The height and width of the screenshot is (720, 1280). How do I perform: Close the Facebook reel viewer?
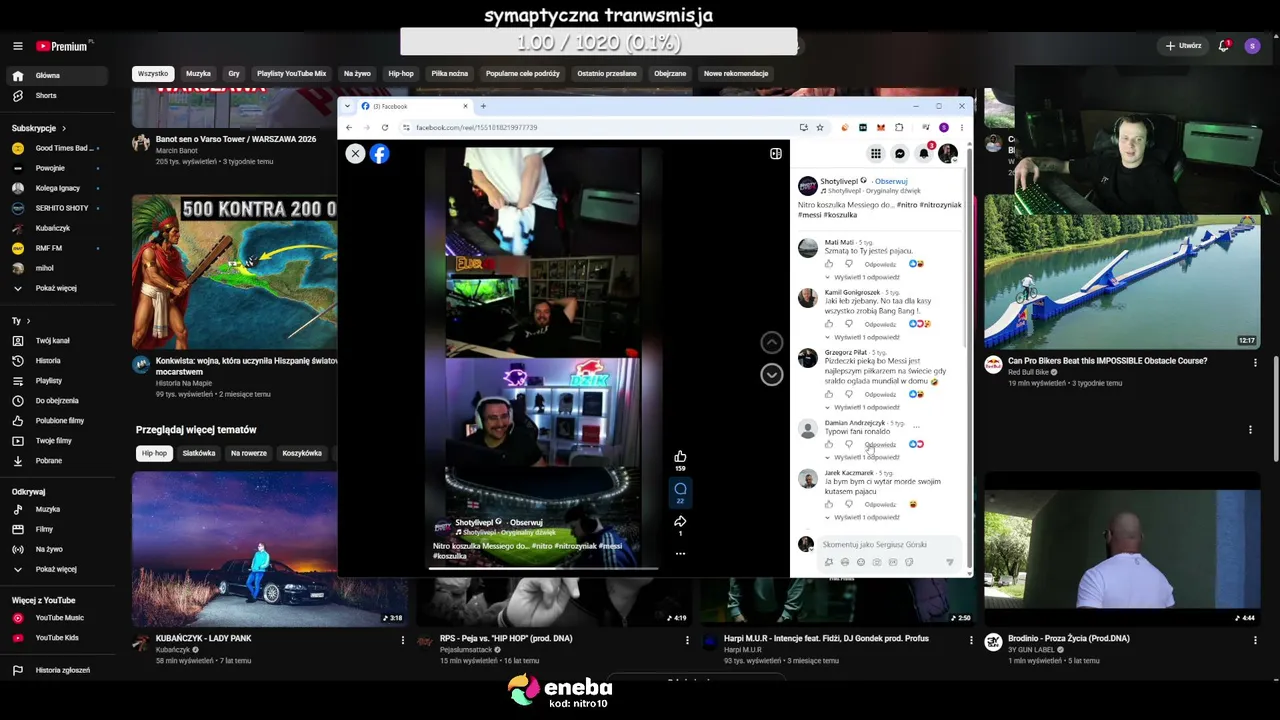[355, 153]
